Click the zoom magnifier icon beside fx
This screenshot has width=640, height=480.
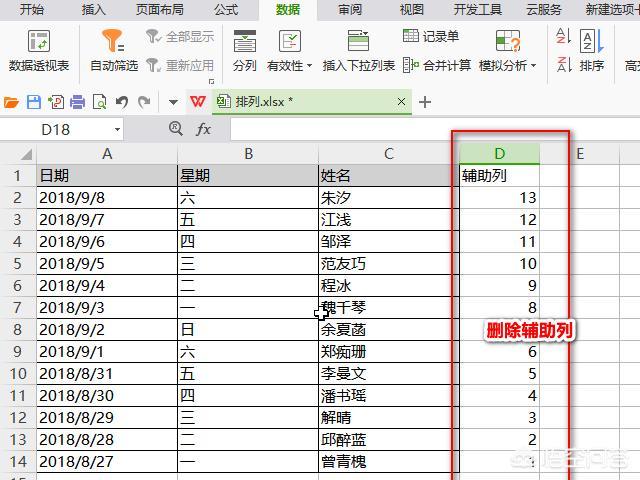coord(176,129)
